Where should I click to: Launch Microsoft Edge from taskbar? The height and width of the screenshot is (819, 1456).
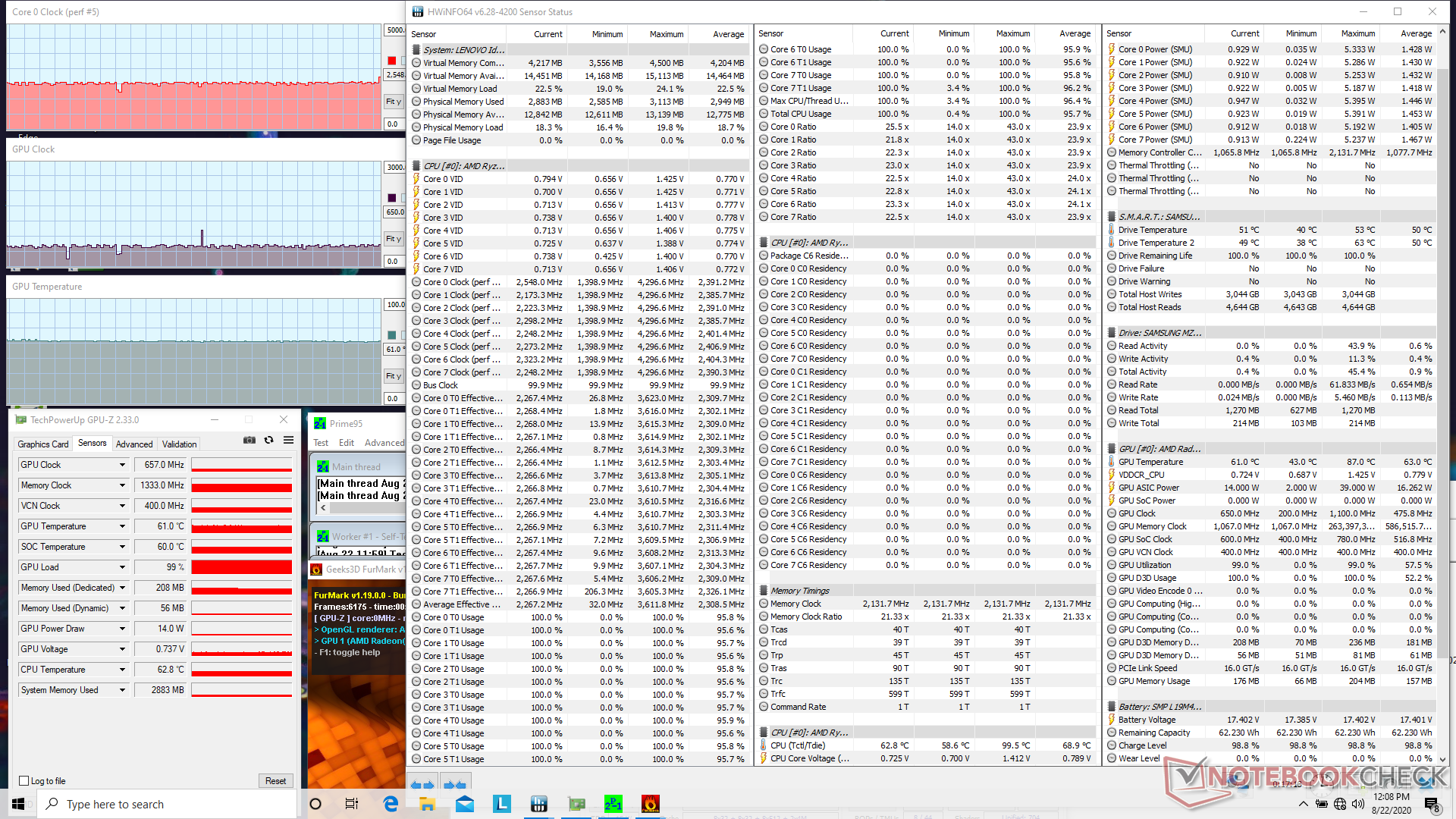(391, 804)
